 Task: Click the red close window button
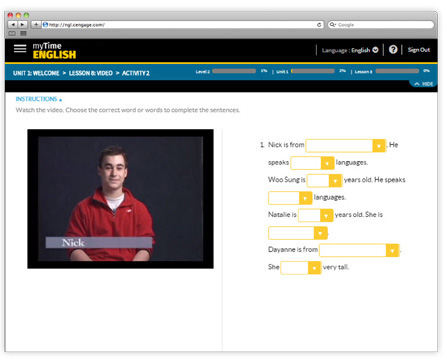[10, 15]
